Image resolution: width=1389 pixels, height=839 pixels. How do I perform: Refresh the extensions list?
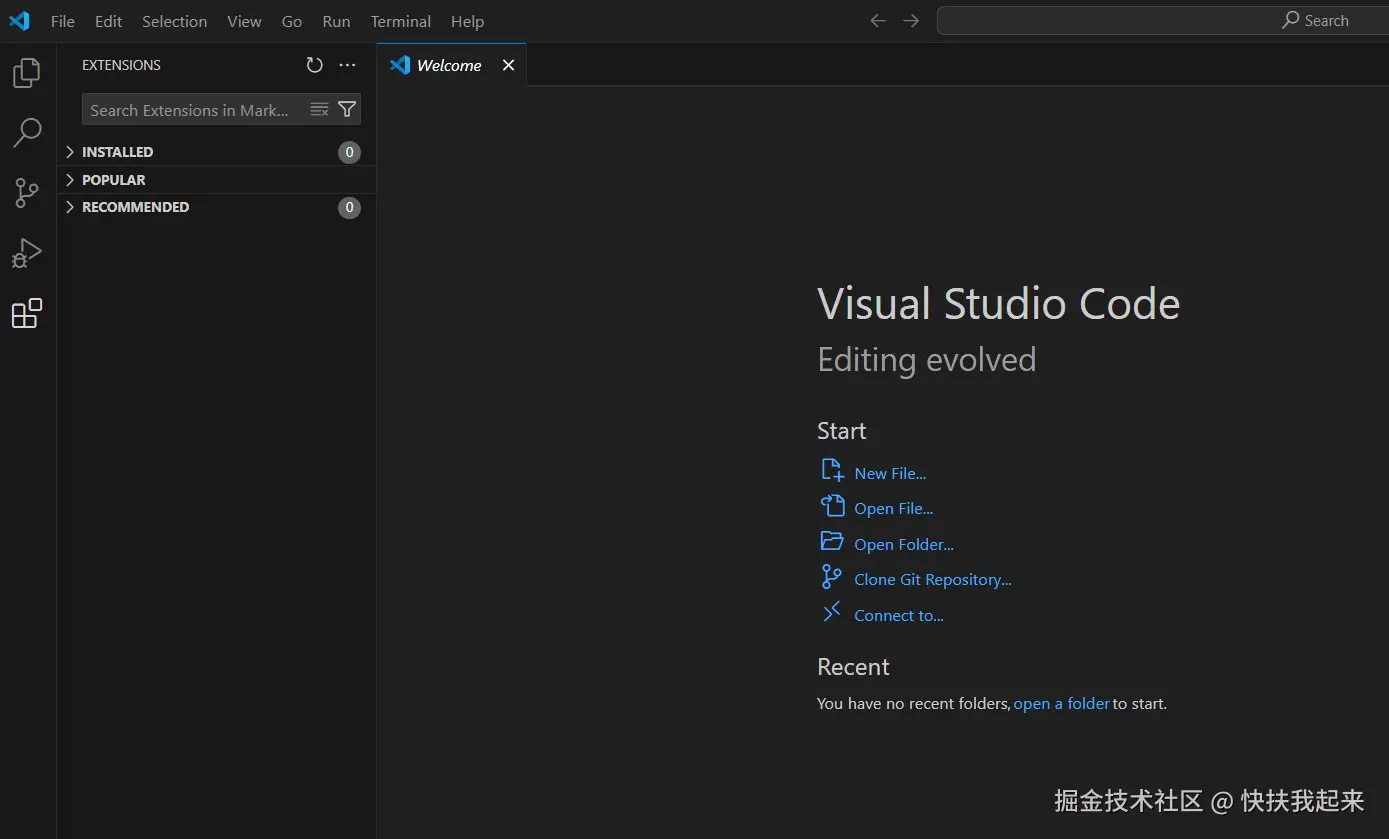[x=314, y=65]
